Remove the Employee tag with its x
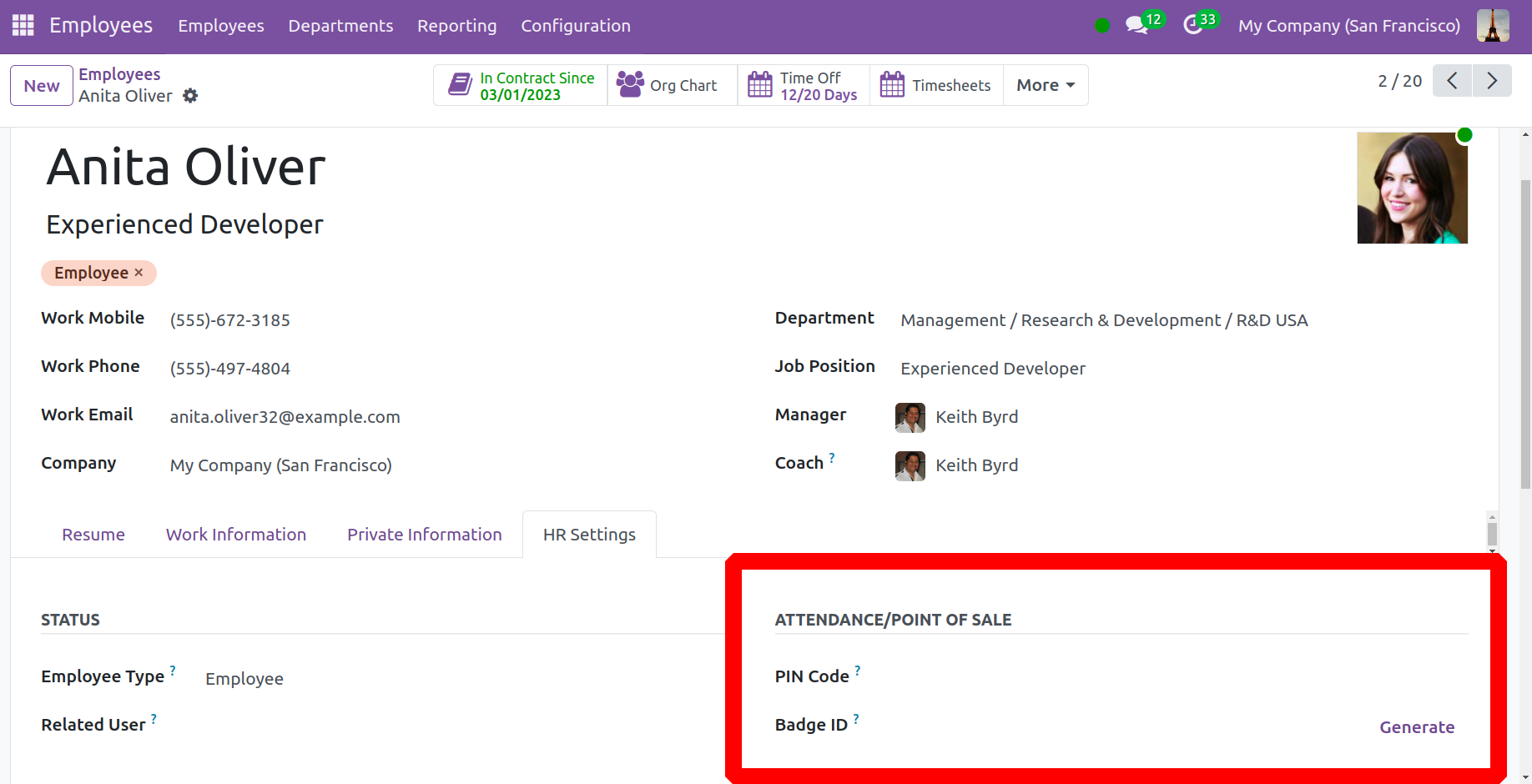 (x=139, y=273)
